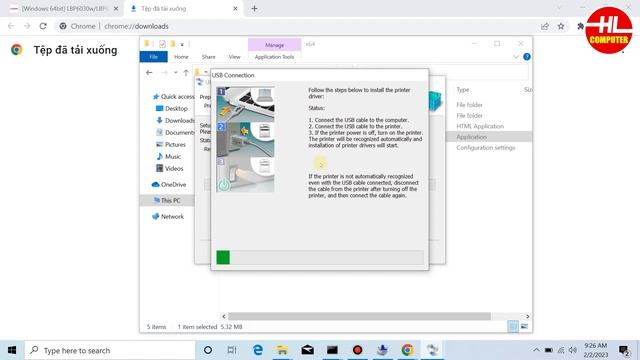This screenshot has width=640, height=360.
Task: Open a new Chrome tab
Action: (x=254, y=9)
